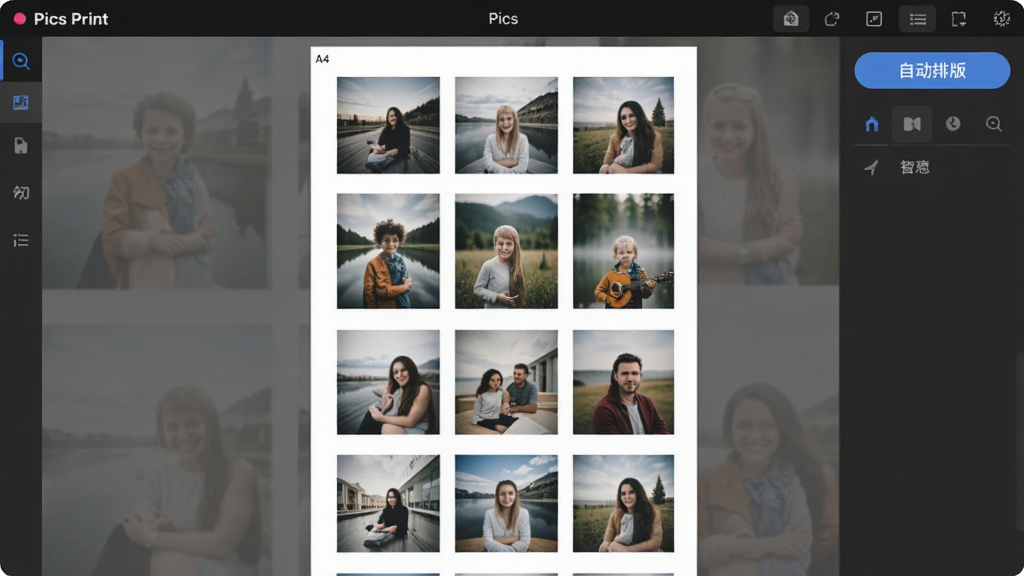Switch to the blue home tab in right panel
Screen dimensions: 1024x576
pos(872,123)
